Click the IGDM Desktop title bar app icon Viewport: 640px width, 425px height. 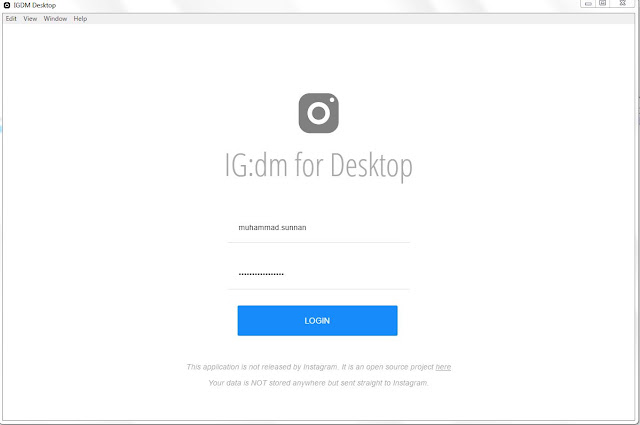click(7, 5)
